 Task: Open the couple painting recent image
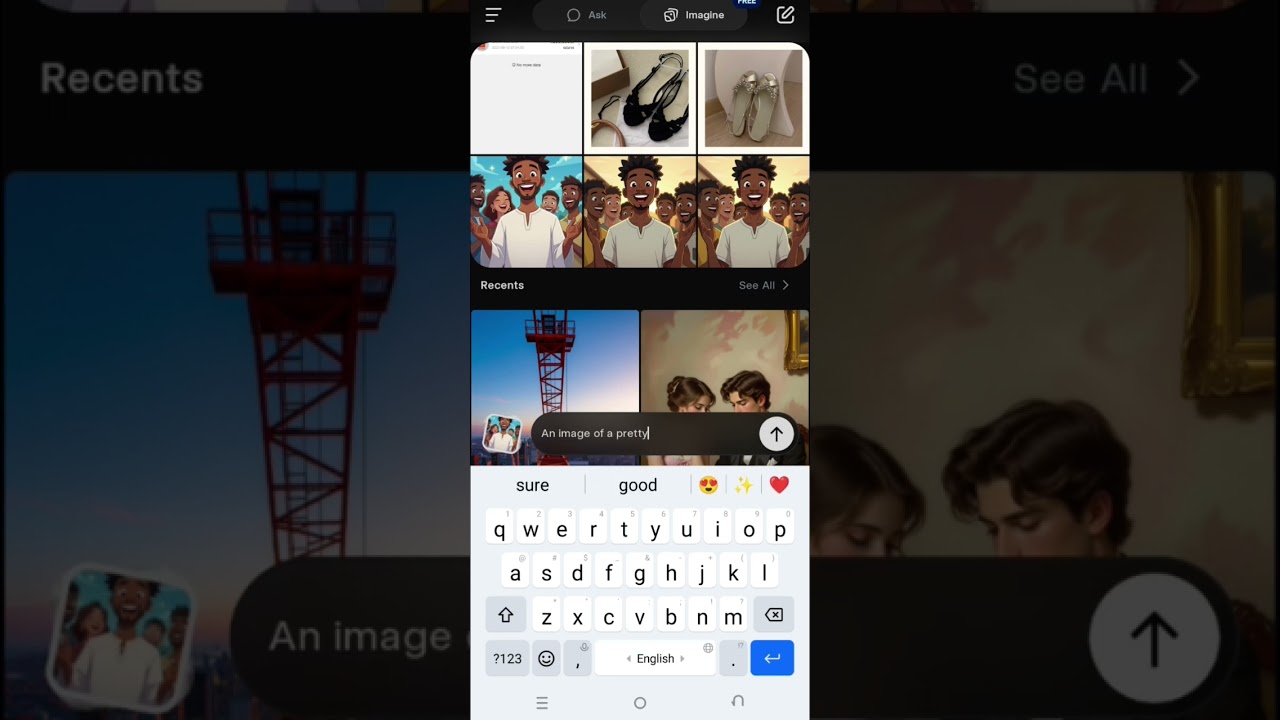725,387
